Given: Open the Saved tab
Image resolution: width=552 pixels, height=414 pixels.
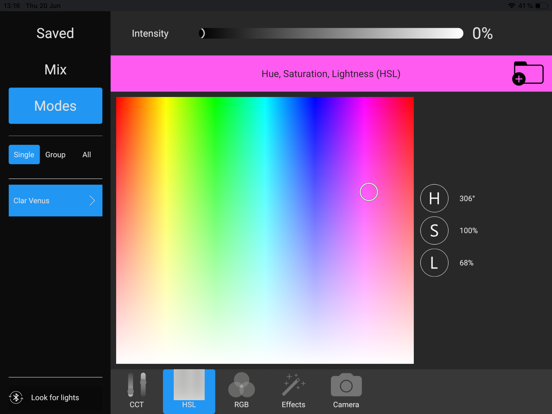Looking at the screenshot, I should click(55, 33).
